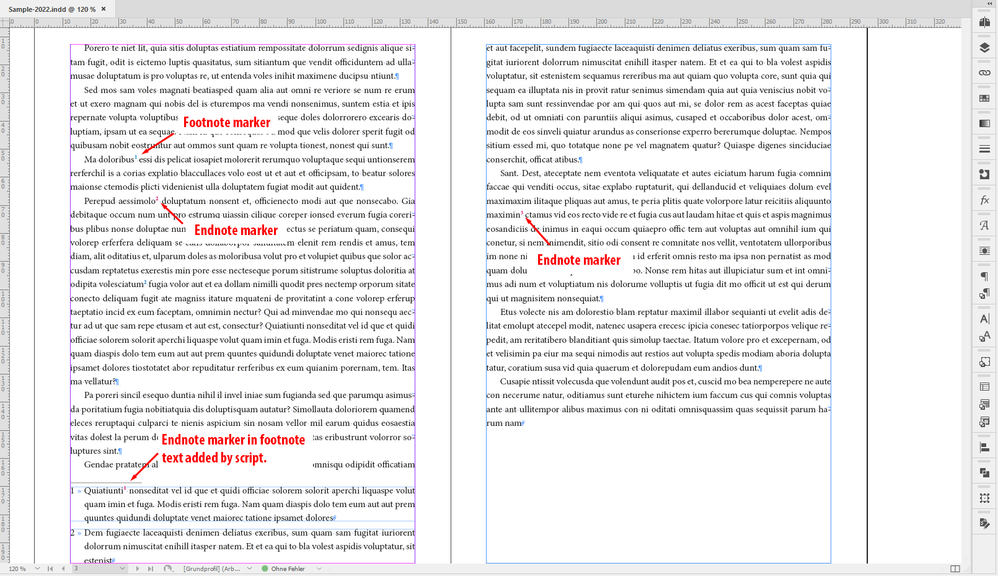Click the endnote marker after 'Perepud aessimolo'

click(157, 199)
